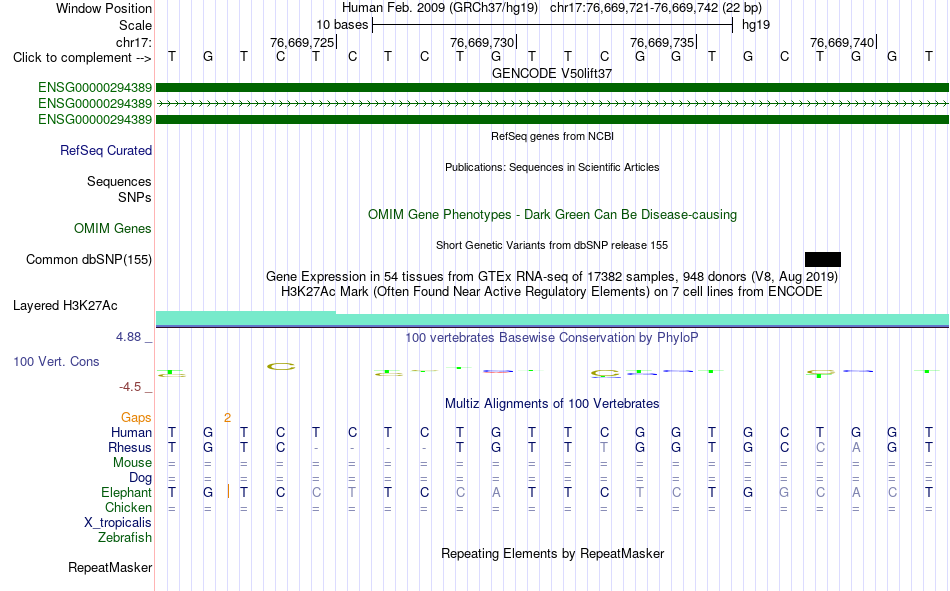Click the H3K27Ac Mark ENCODE track title

coord(552,292)
